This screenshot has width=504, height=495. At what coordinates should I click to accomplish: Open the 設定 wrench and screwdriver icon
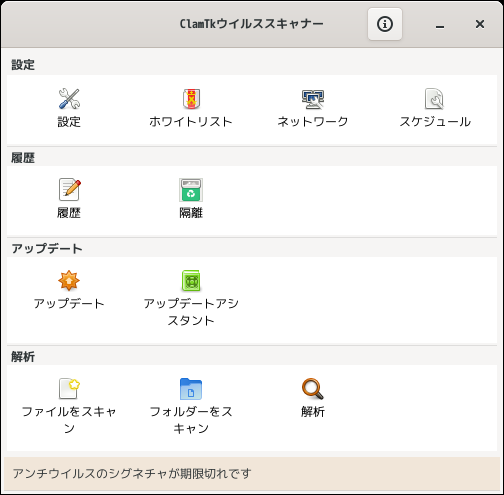click(x=69, y=99)
